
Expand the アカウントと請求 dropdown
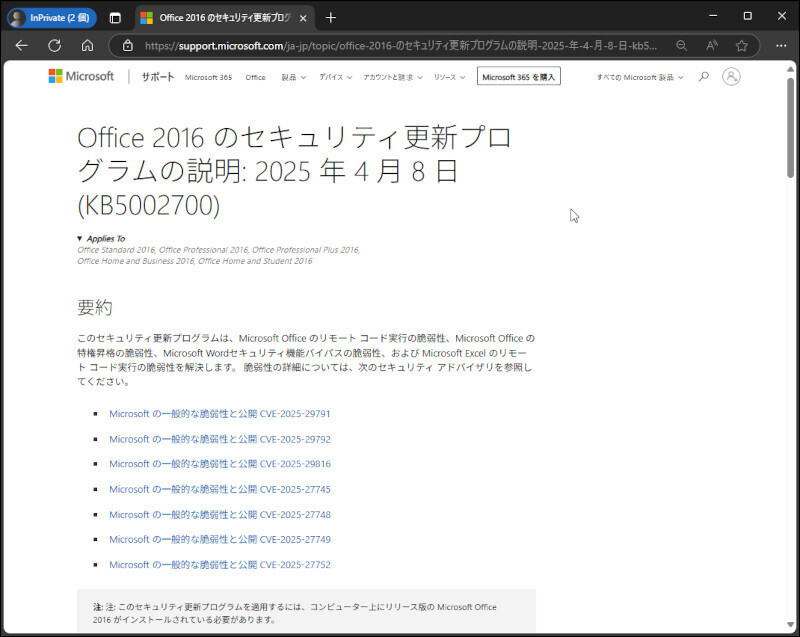pyautogui.click(x=393, y=78)
